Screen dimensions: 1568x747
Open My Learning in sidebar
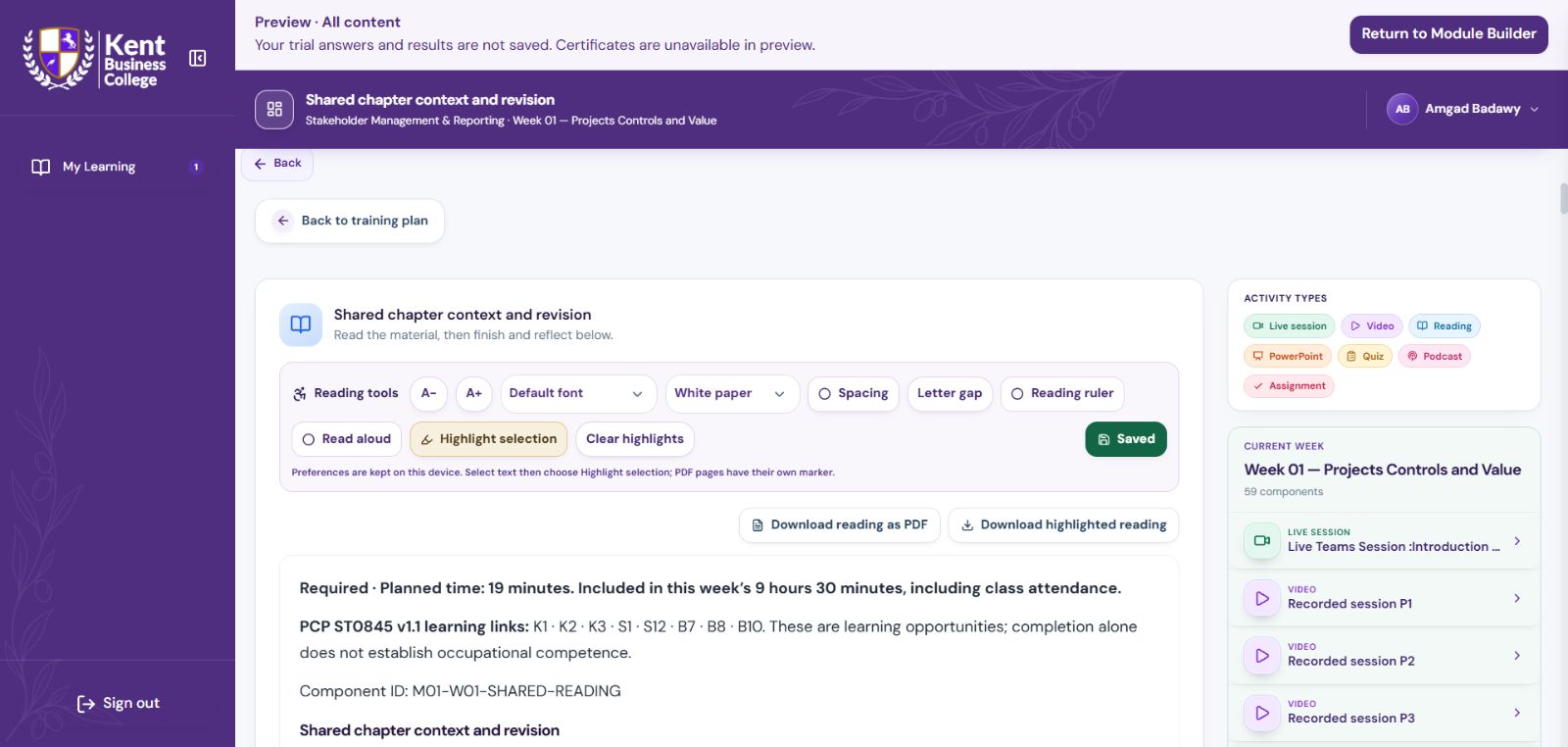[118, 167]
